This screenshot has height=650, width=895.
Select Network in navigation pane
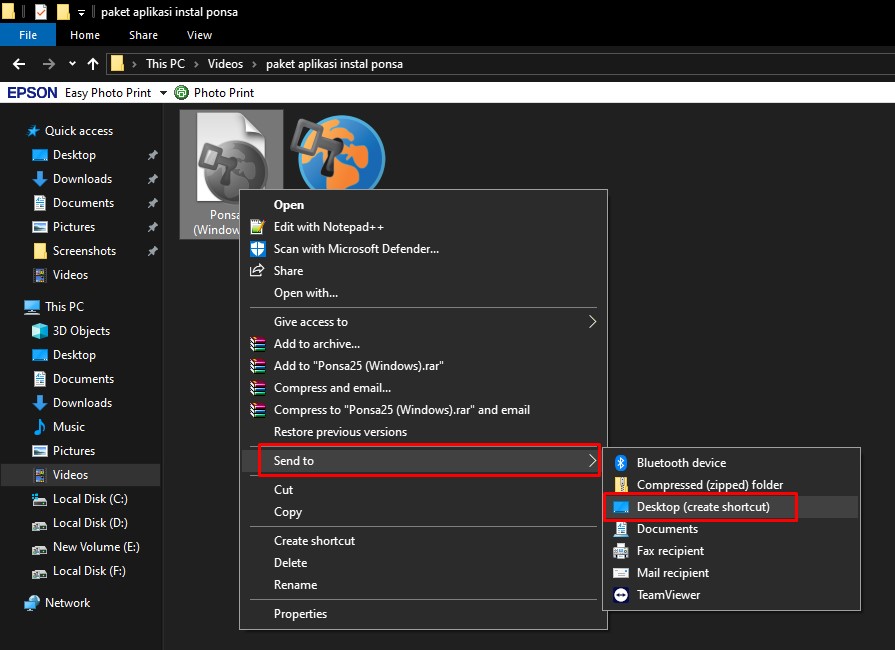pos(67,602)
